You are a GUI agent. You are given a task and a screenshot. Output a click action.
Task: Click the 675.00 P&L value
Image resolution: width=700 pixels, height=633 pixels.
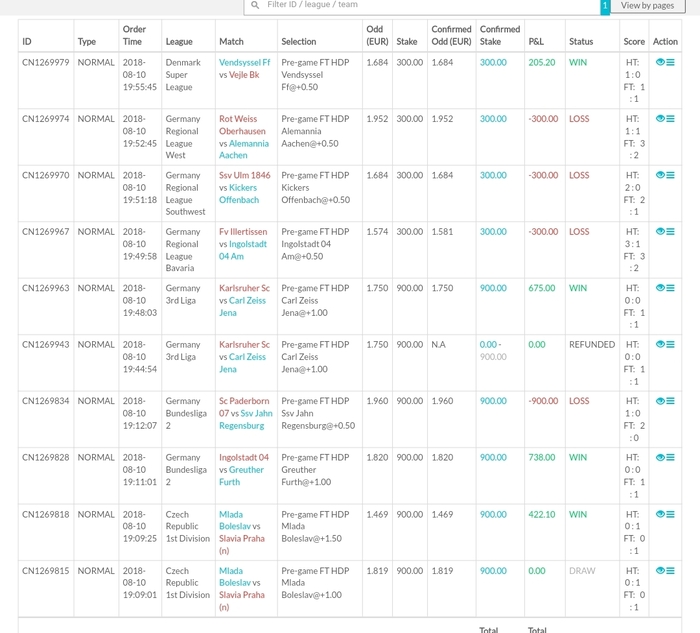[x=542, y=288]
